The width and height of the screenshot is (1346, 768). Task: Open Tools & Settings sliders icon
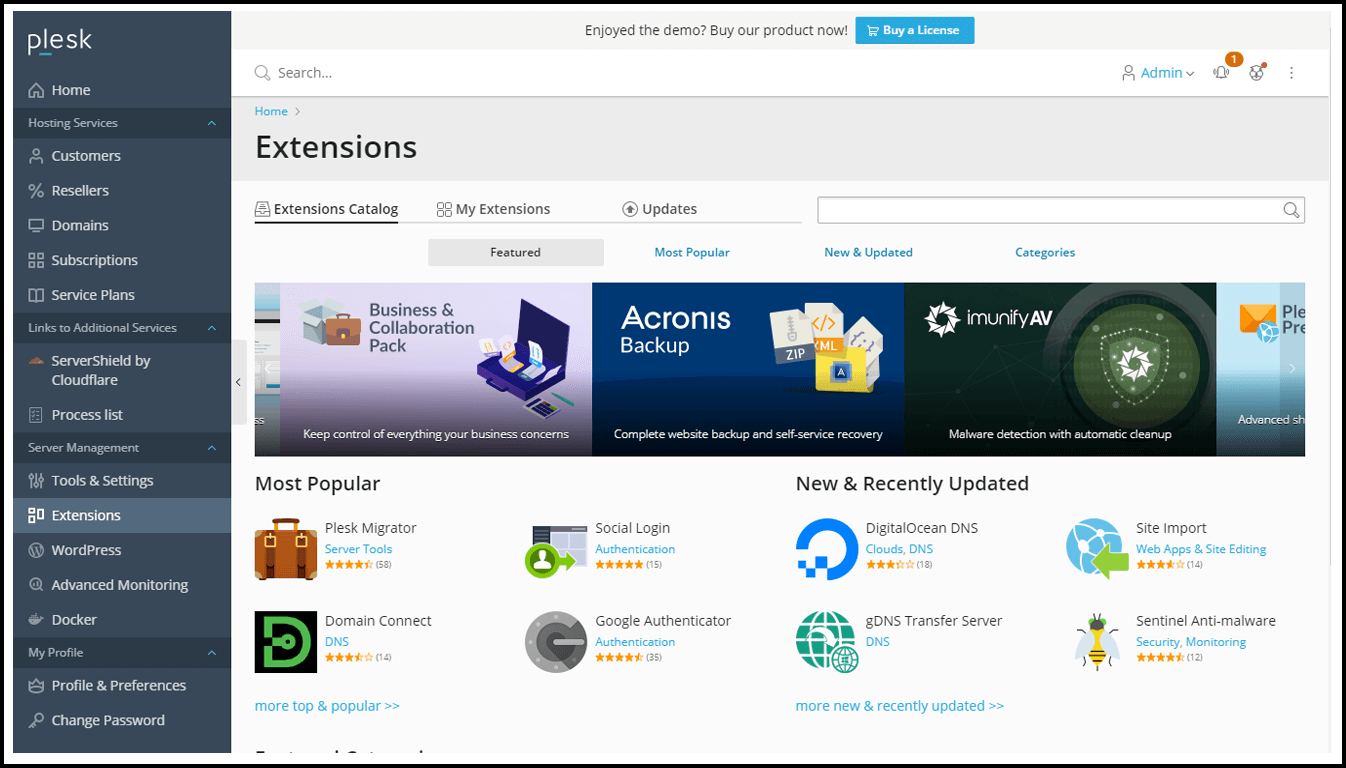[x=36, y=481]
